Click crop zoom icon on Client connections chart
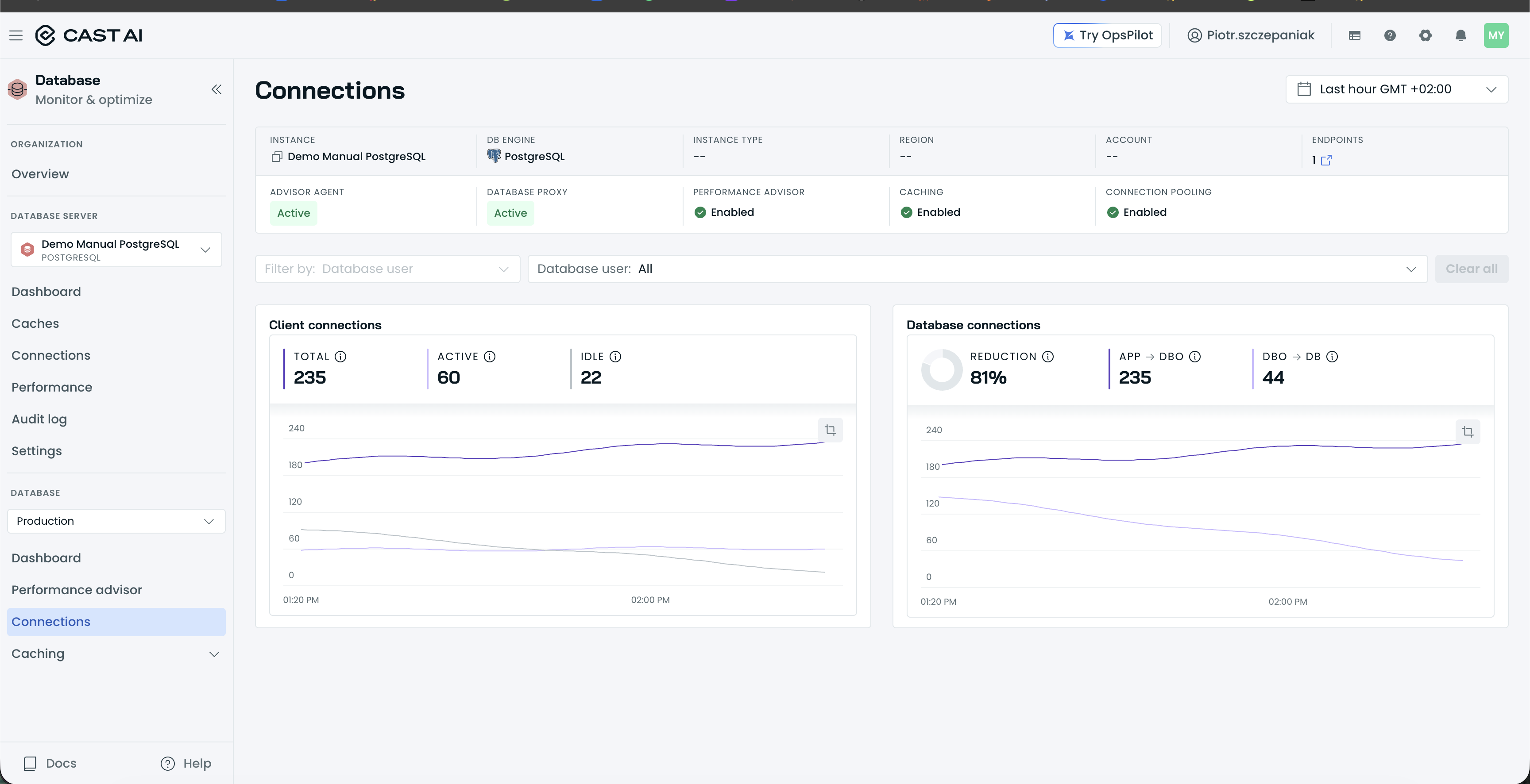Viewport: 1530px width, 784px height. click(x=831, y=430)
